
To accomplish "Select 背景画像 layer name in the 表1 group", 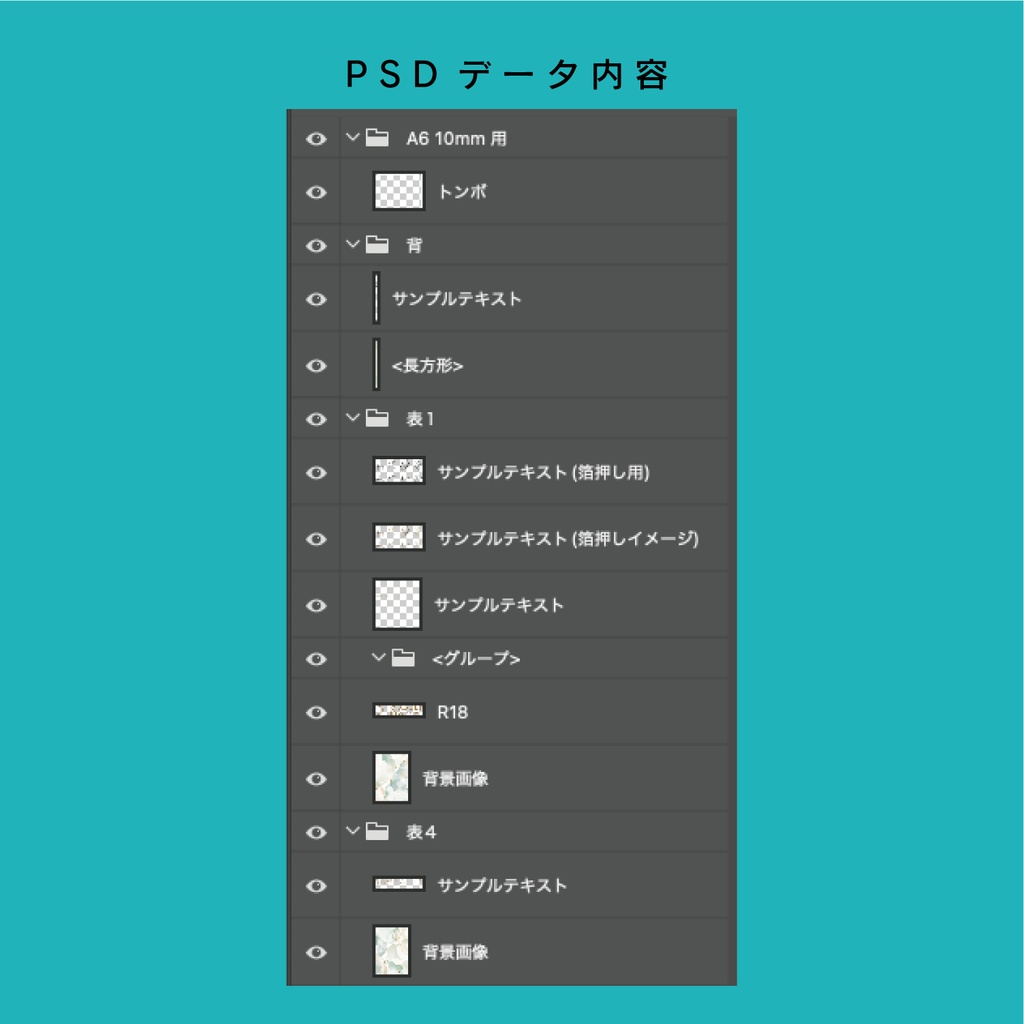I will [455, 778].
